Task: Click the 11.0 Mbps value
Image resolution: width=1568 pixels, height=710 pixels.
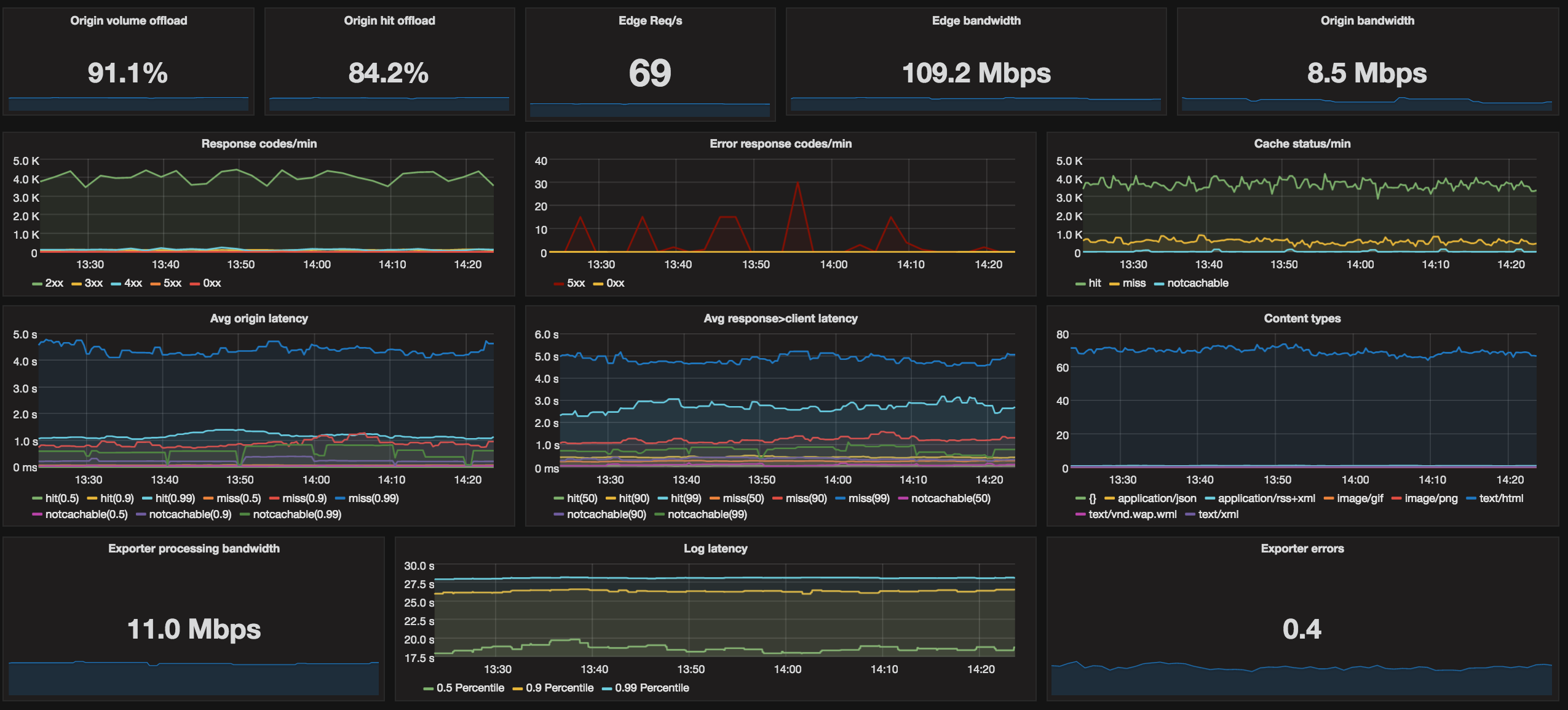Action: coord(194,629)
